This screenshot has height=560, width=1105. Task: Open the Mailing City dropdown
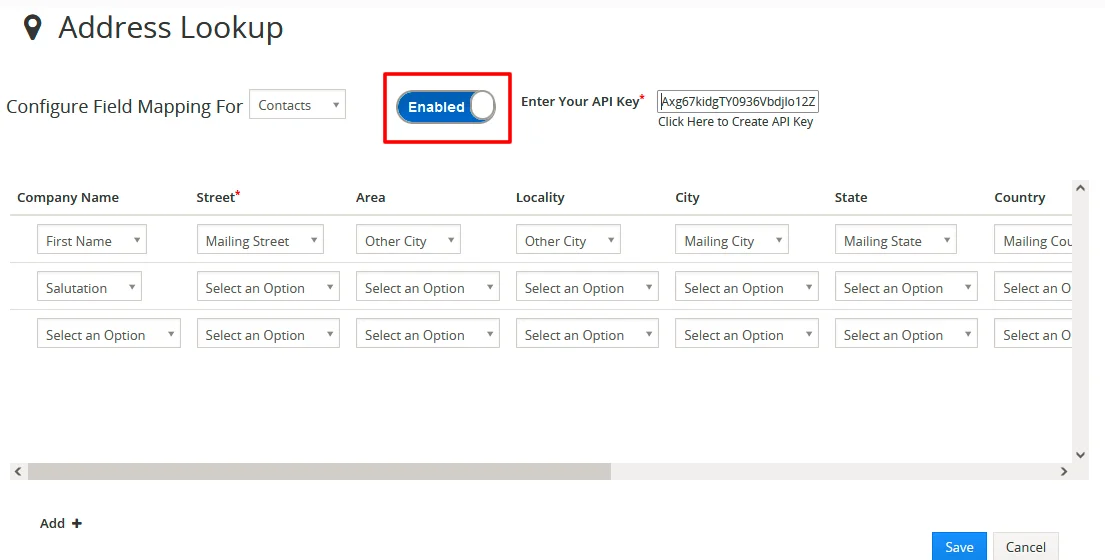[731, 241]
